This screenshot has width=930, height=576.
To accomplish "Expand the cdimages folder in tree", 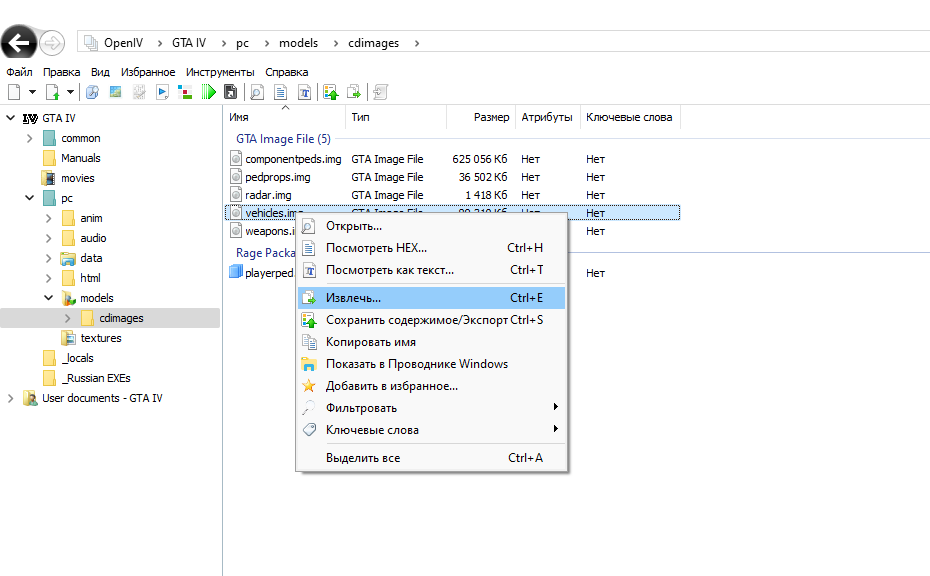I will coord(68,318).
